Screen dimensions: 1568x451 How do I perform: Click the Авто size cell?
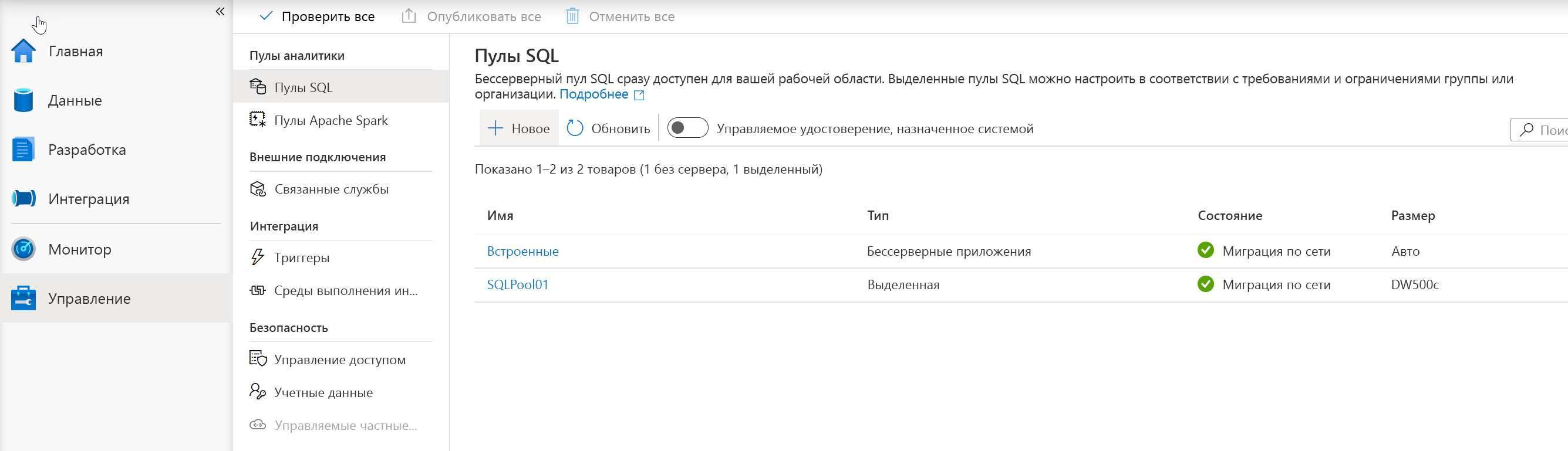click(x=1405, y=252)
